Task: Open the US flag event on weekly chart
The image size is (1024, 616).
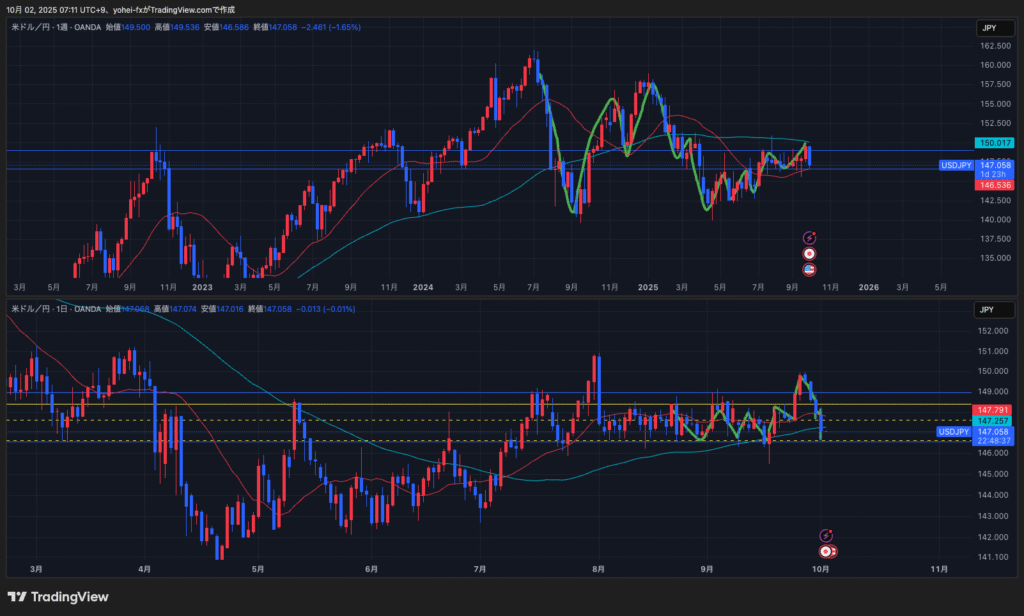Action: pos(809,269)
